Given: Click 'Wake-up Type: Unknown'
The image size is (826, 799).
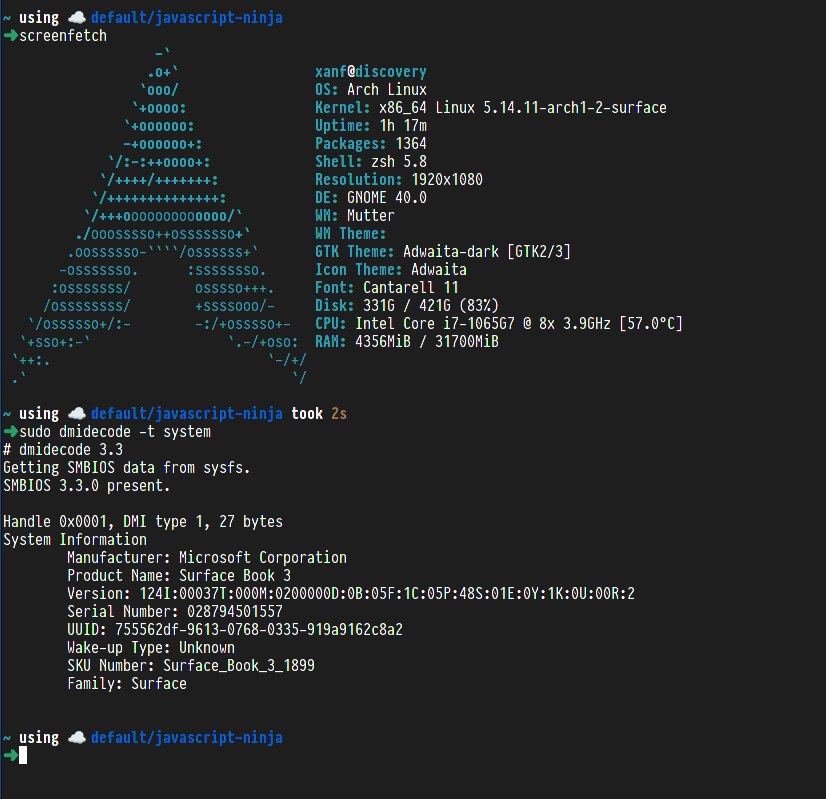Looking at the screenshot, I should 151,647.
